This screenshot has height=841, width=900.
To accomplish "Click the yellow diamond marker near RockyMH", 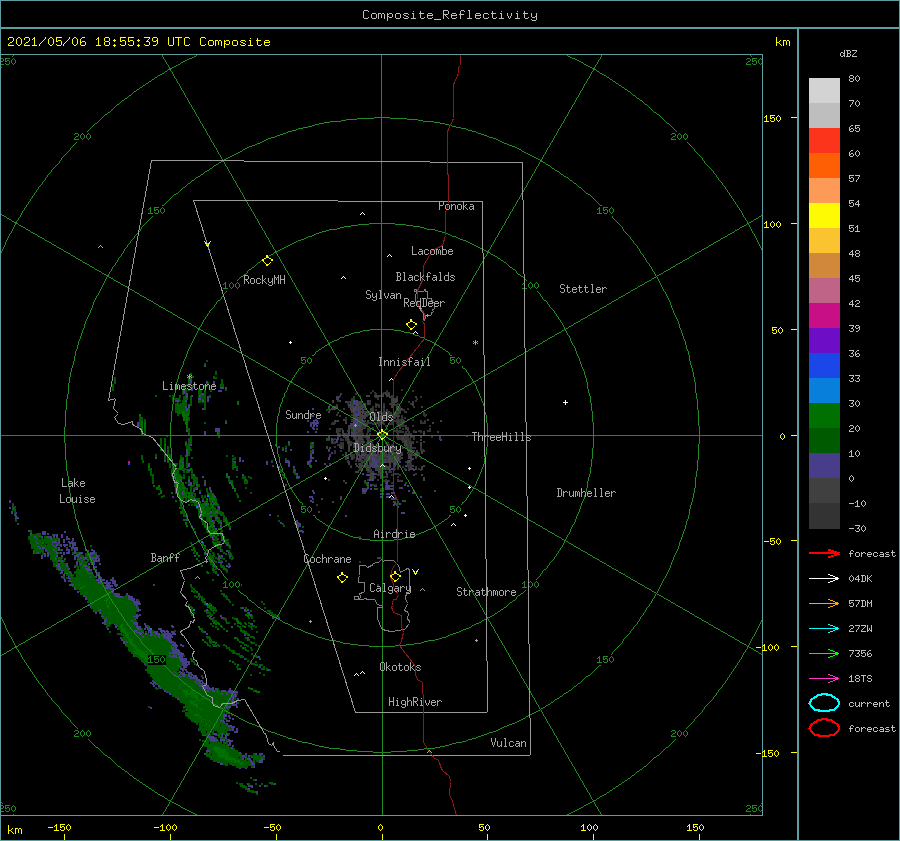I will pos(267,261).
